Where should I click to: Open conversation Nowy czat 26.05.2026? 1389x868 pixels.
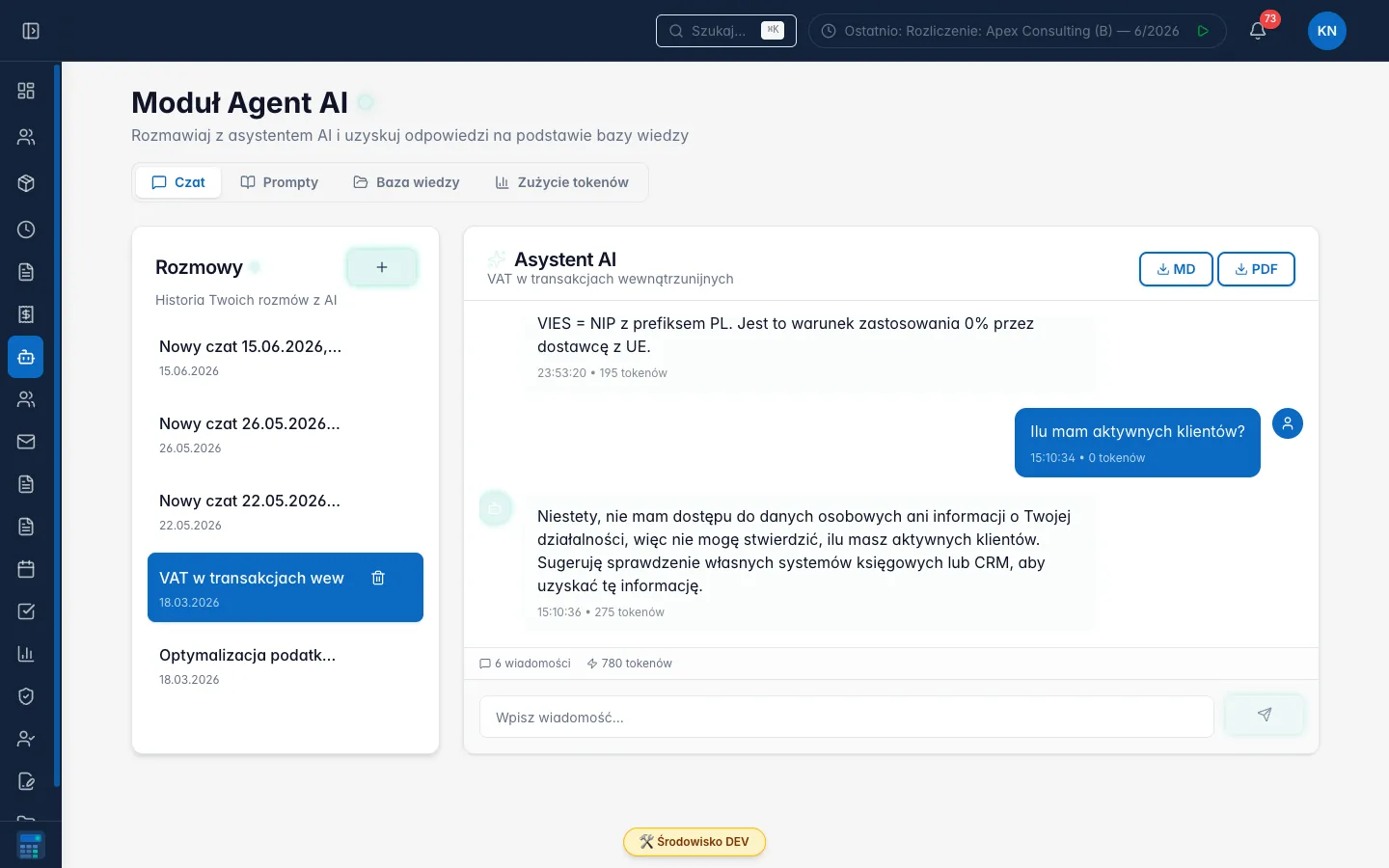coord(286,434)
